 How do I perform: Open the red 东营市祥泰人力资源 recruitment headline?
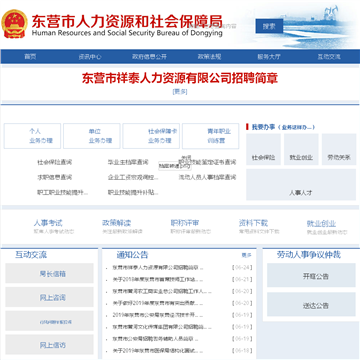pos(180,78)
